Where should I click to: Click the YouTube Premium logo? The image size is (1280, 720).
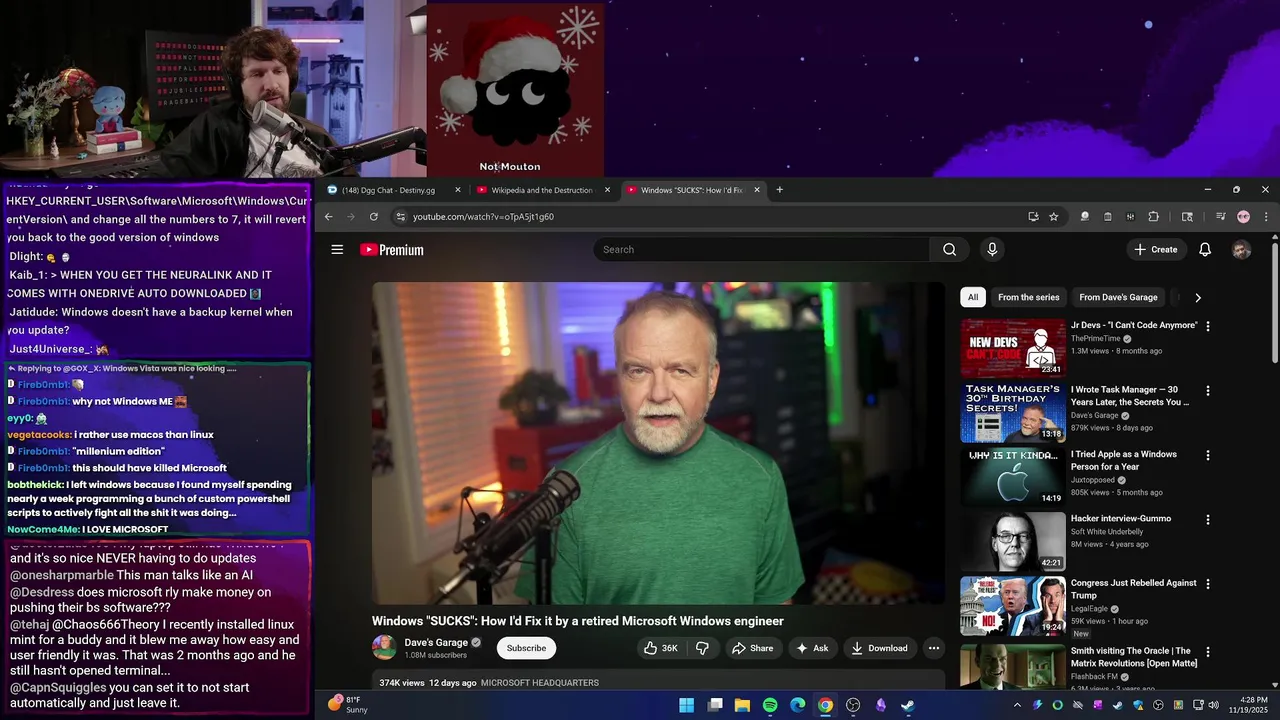[x=392, y=250]
